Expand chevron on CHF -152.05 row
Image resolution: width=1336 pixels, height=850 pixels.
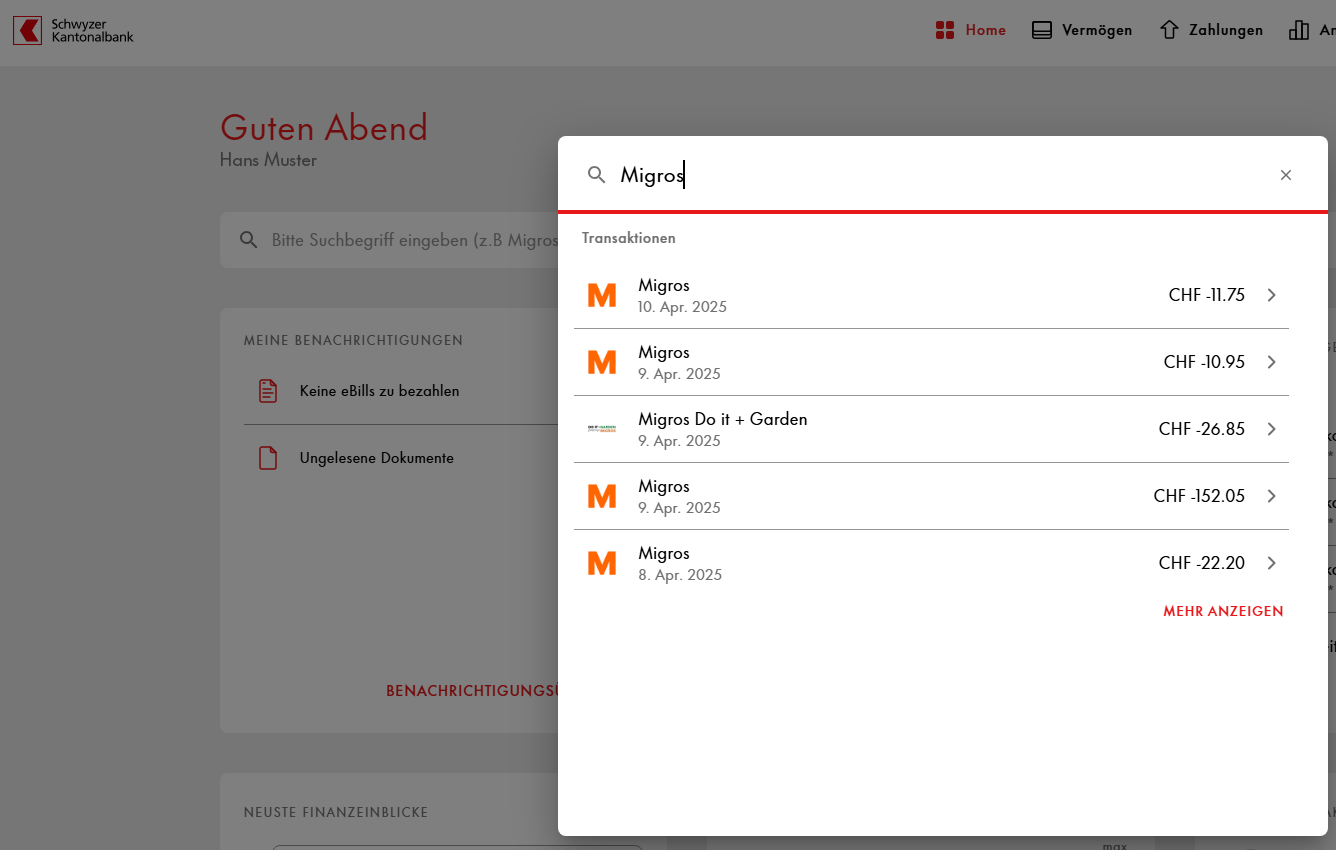(x=1272, y=496)
